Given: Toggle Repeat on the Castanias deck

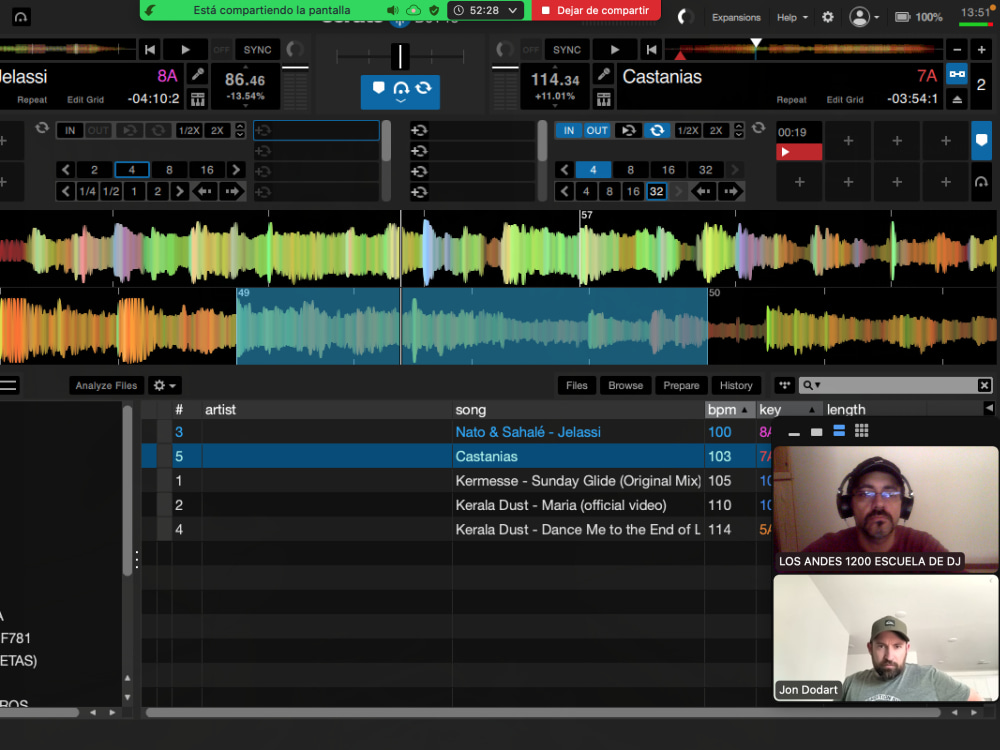Looking at the screenshot, I should (791, 100).
